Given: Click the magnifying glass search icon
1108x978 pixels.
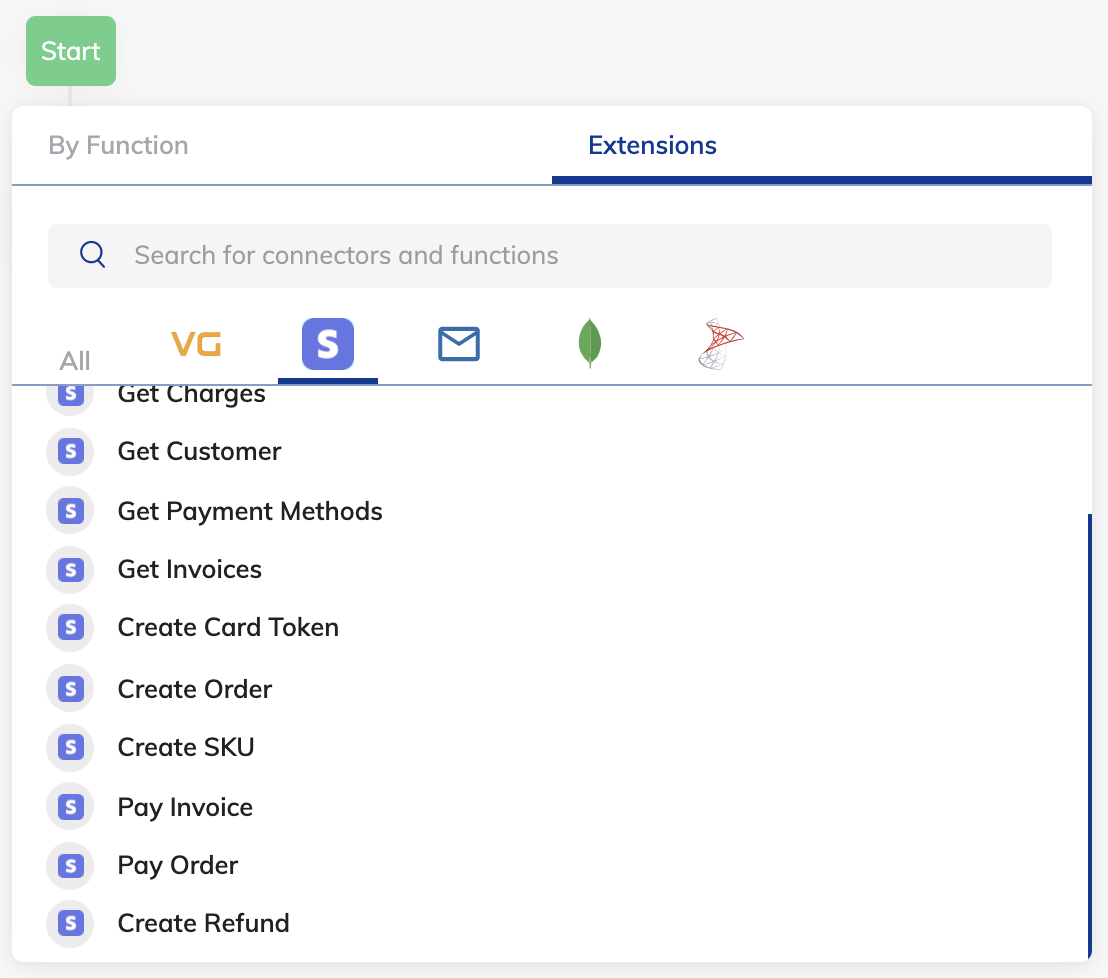Looking at the screenshot, I should coord(93,254).
